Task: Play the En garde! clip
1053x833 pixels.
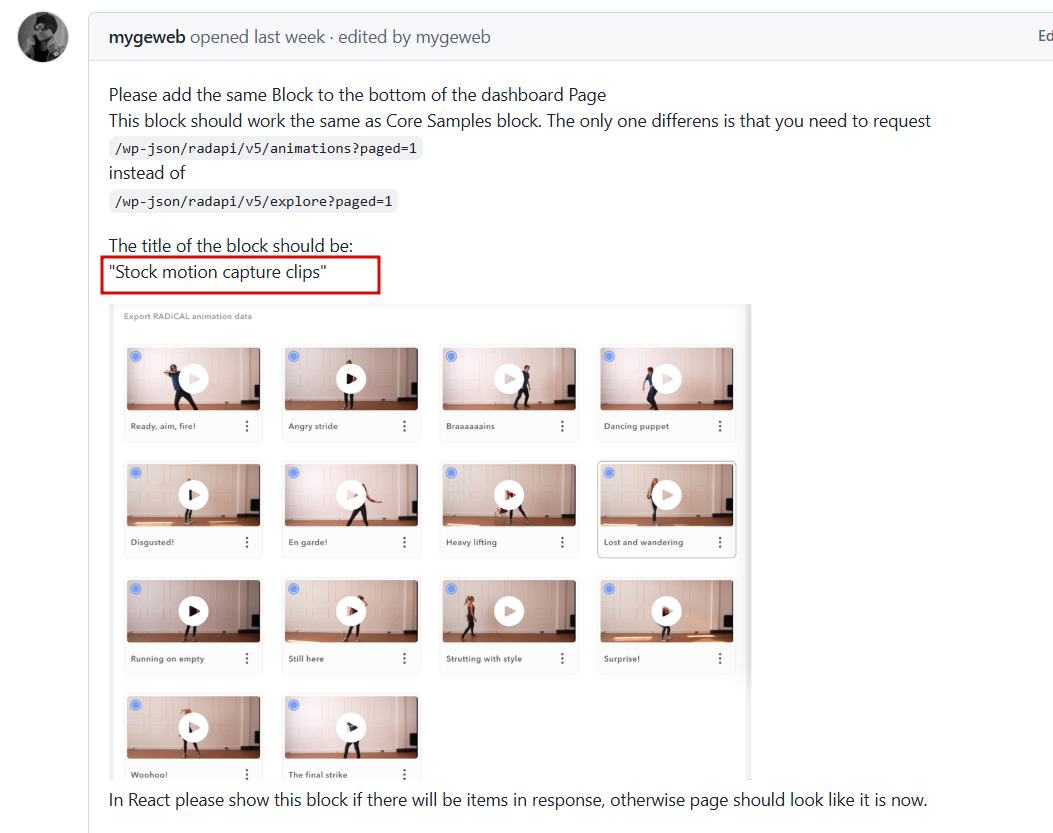Action: click(351, 495)
